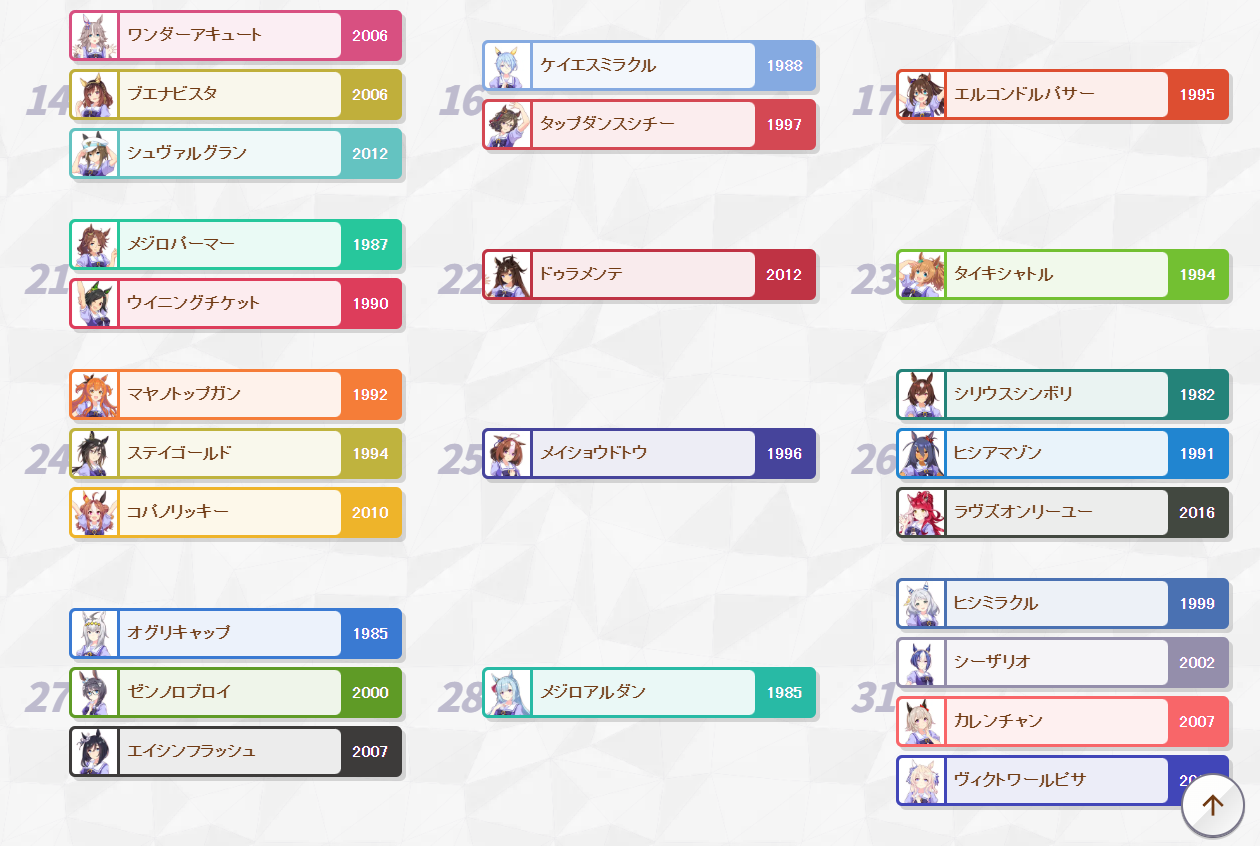Open エイシンフラッシュ character card
Screen dimensions: 1260x846
click(x=236, y=751)
